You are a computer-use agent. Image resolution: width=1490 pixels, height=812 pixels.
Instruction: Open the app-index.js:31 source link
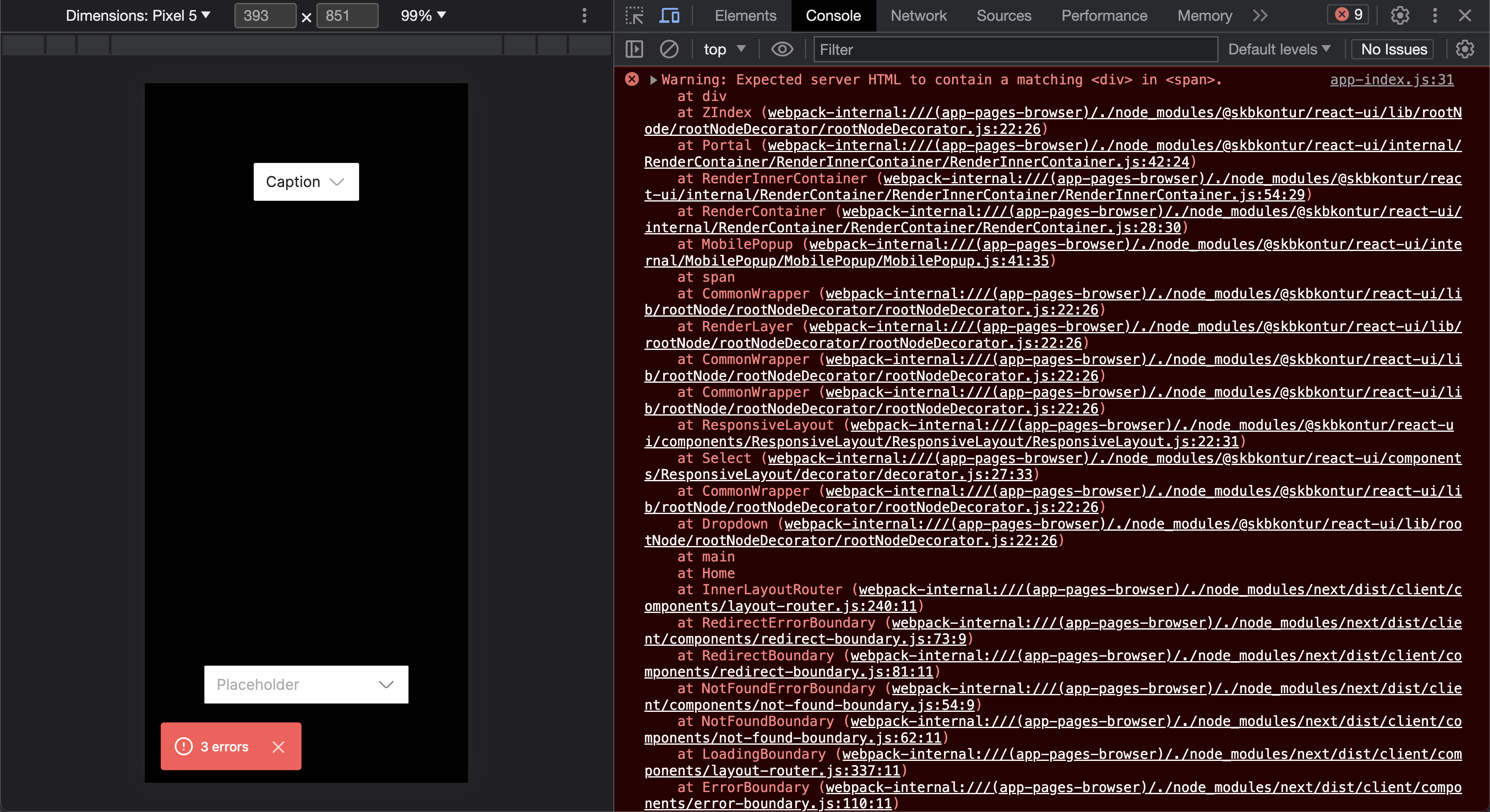(1391, 80)
